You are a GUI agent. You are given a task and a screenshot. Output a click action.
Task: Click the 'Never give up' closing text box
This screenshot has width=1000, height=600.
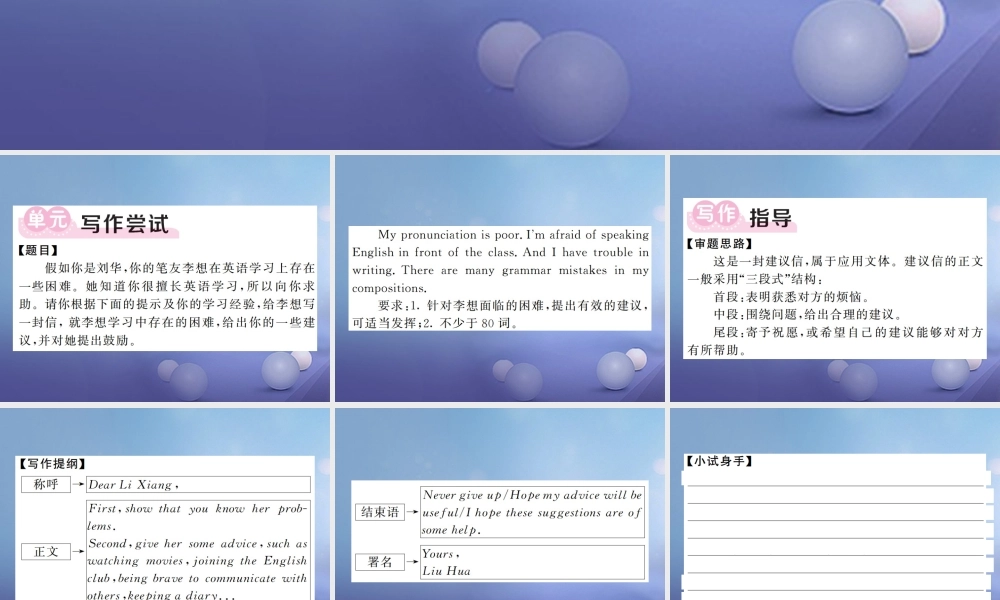point(533,512)
